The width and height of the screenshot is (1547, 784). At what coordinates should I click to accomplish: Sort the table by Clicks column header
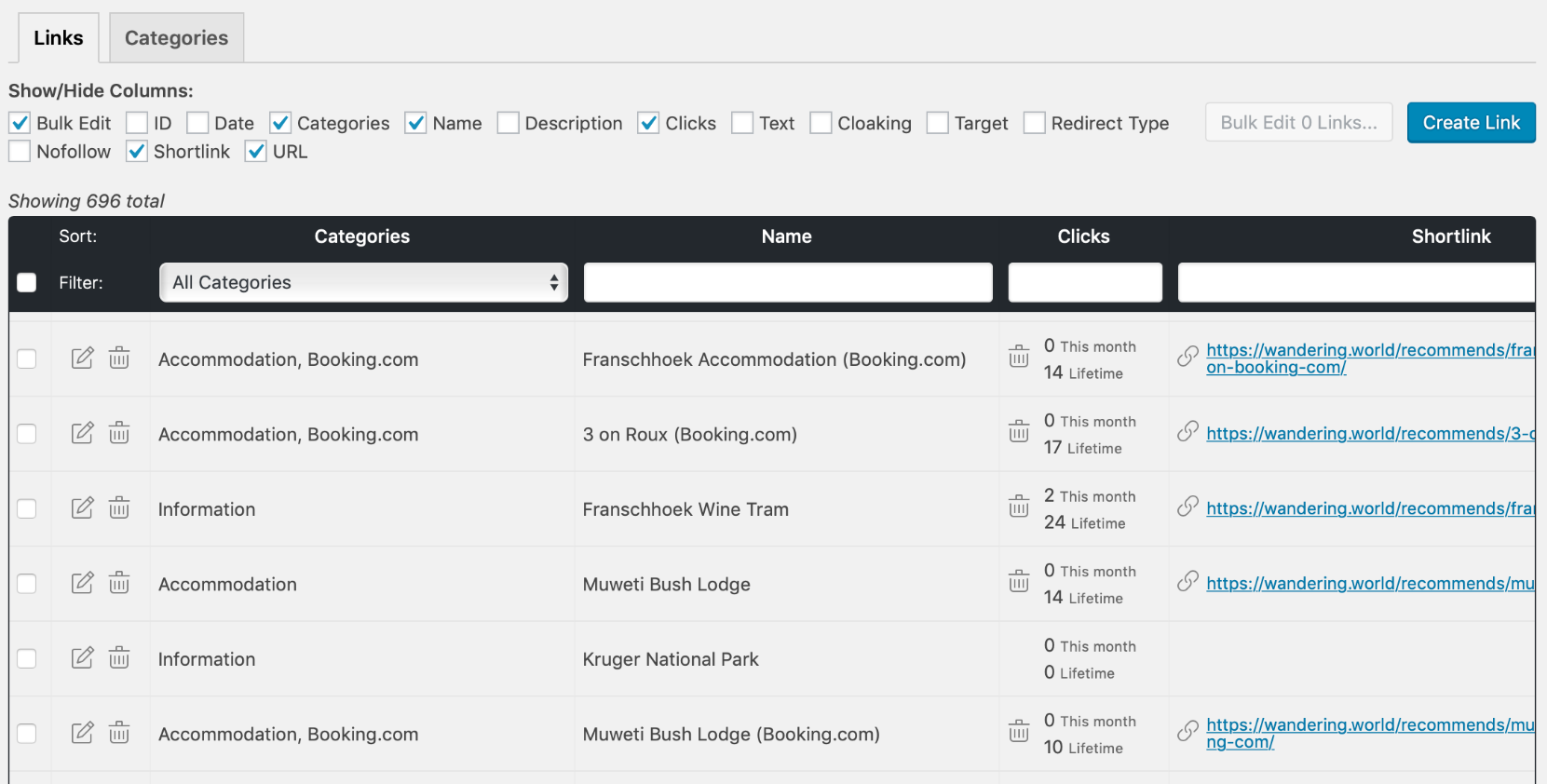(x=1083, y=237)
